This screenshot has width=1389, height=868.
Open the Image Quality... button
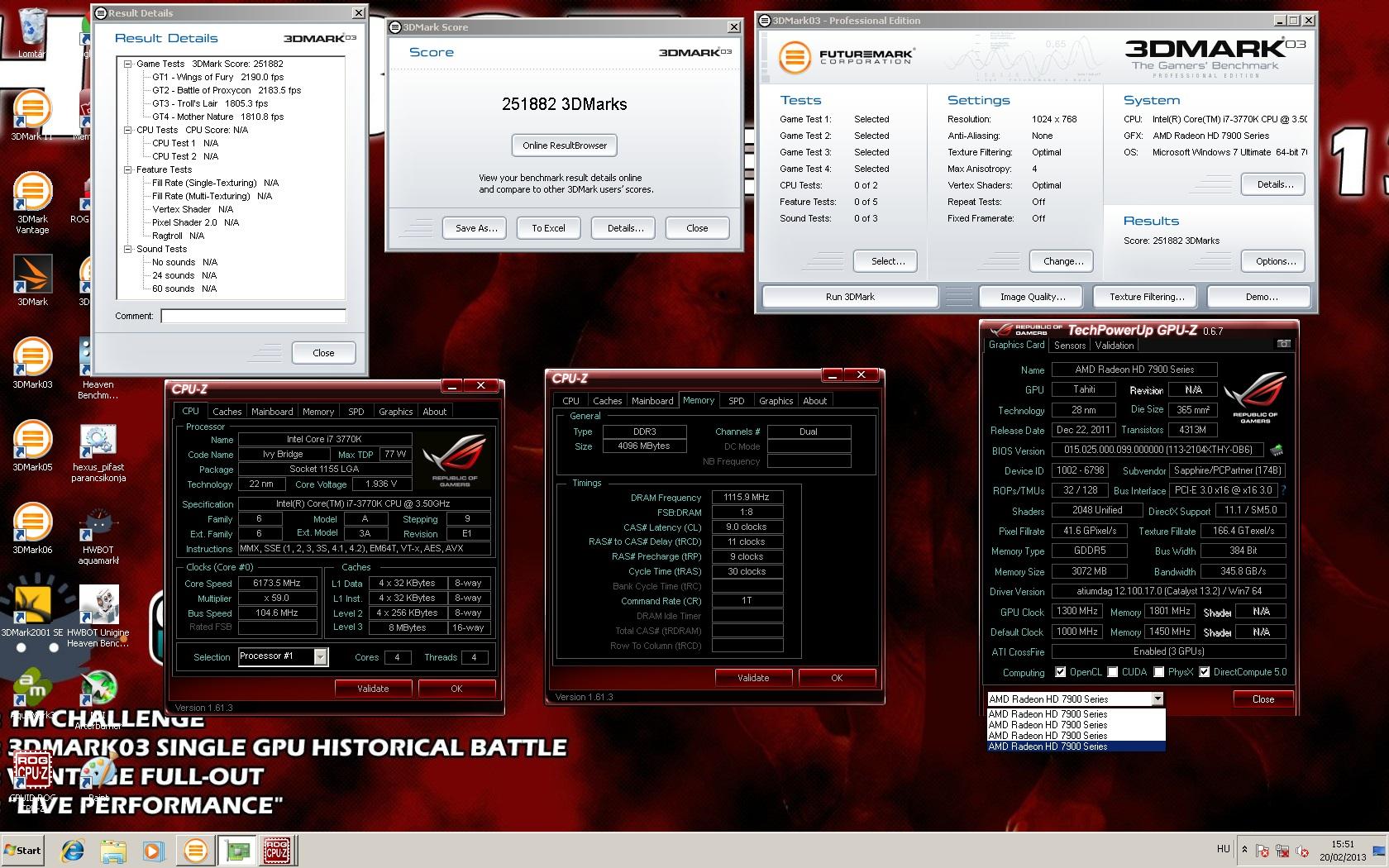click(x=1033, y=297)
